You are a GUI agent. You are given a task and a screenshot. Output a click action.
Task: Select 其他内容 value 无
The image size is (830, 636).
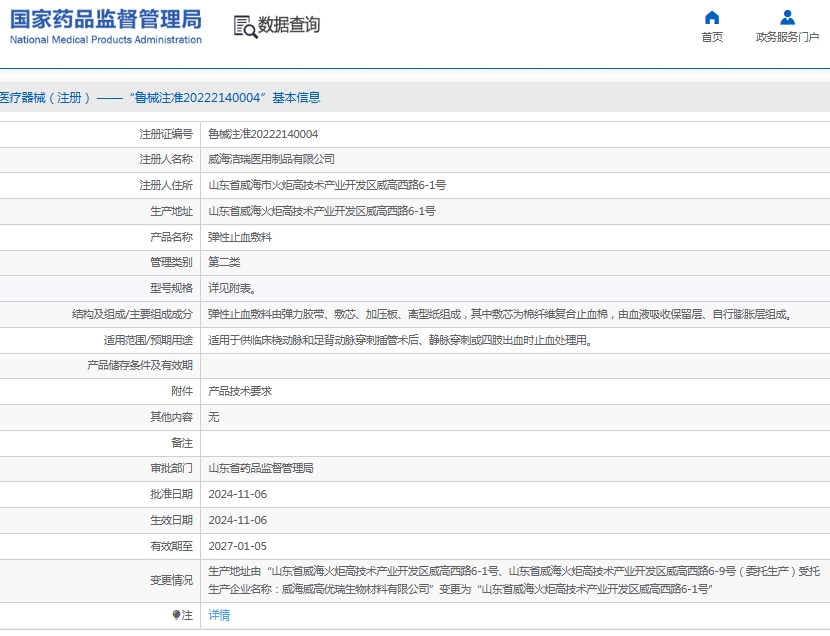tap(213, 417)
